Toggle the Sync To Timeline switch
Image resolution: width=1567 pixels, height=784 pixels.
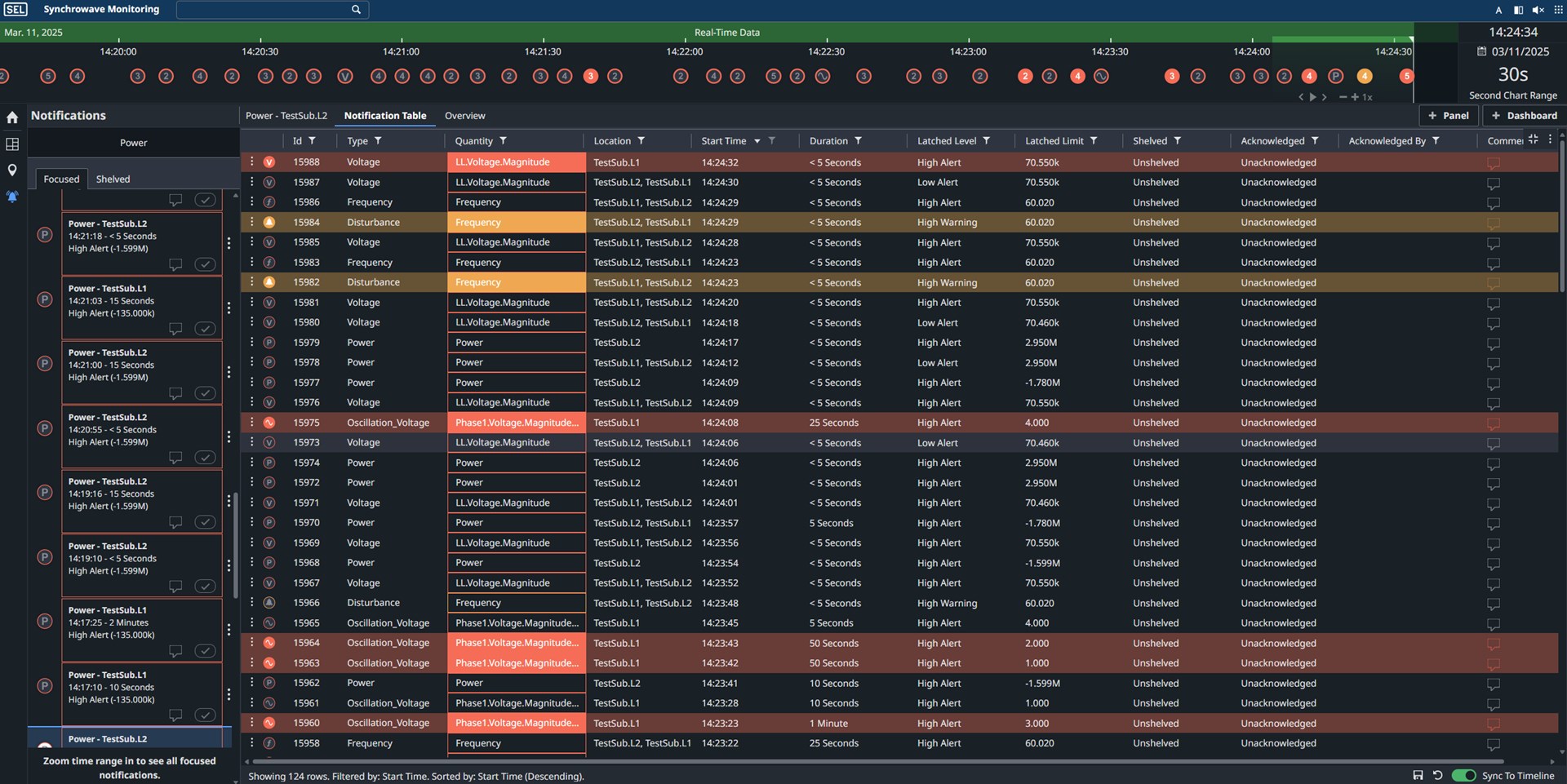click(1463, 775)
